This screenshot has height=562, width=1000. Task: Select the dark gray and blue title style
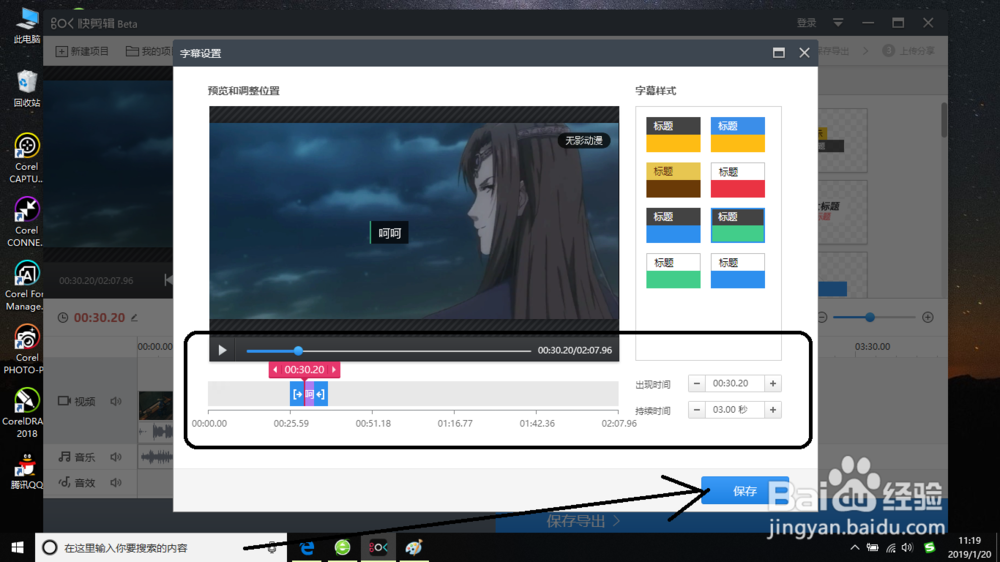(673, 225)
